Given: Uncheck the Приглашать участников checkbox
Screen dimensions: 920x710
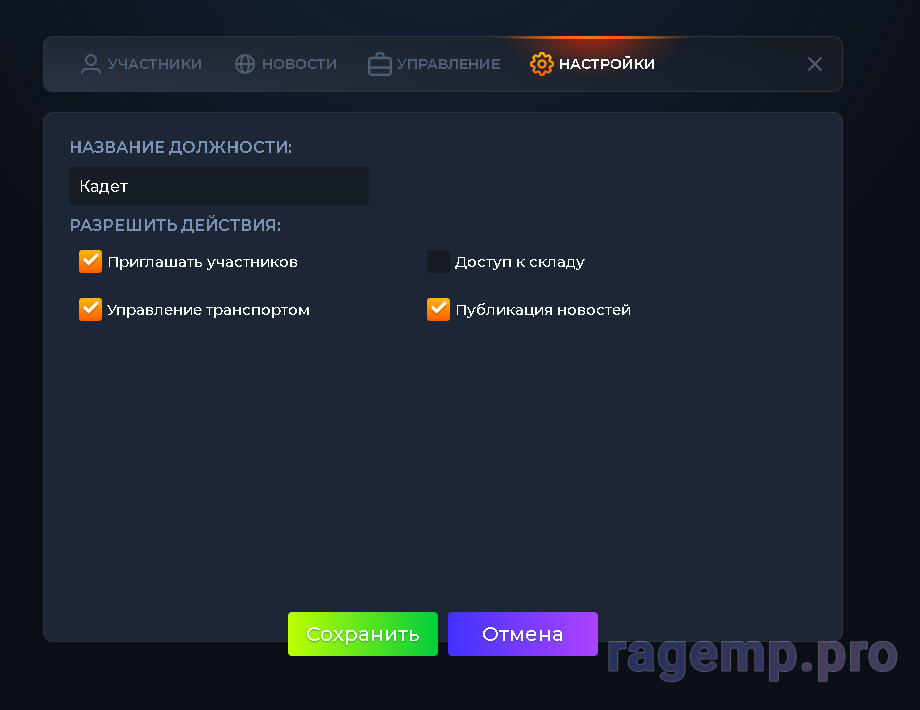Looking at the screenshot, I should click(x=90, y=262).
